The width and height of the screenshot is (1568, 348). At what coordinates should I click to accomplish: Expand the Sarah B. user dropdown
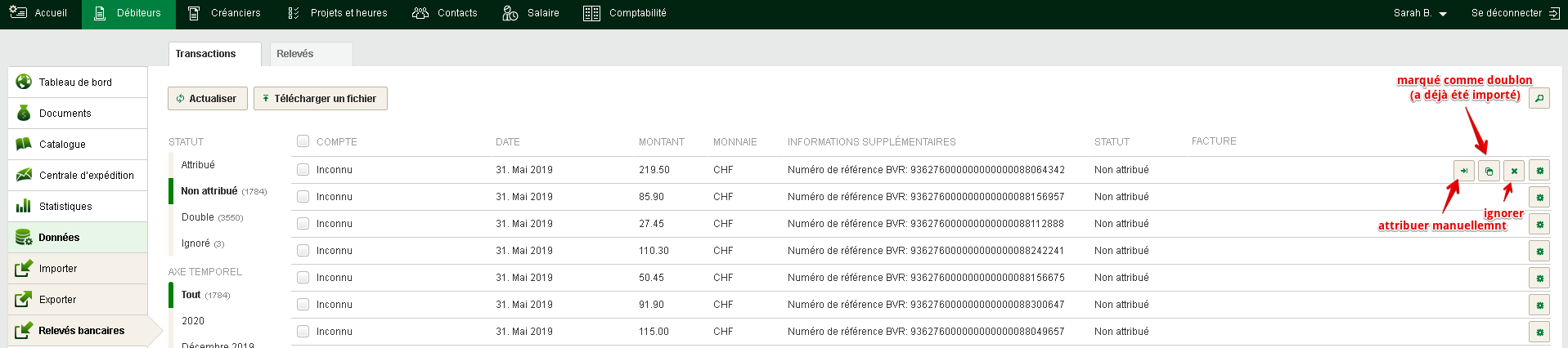[1420, 13]
